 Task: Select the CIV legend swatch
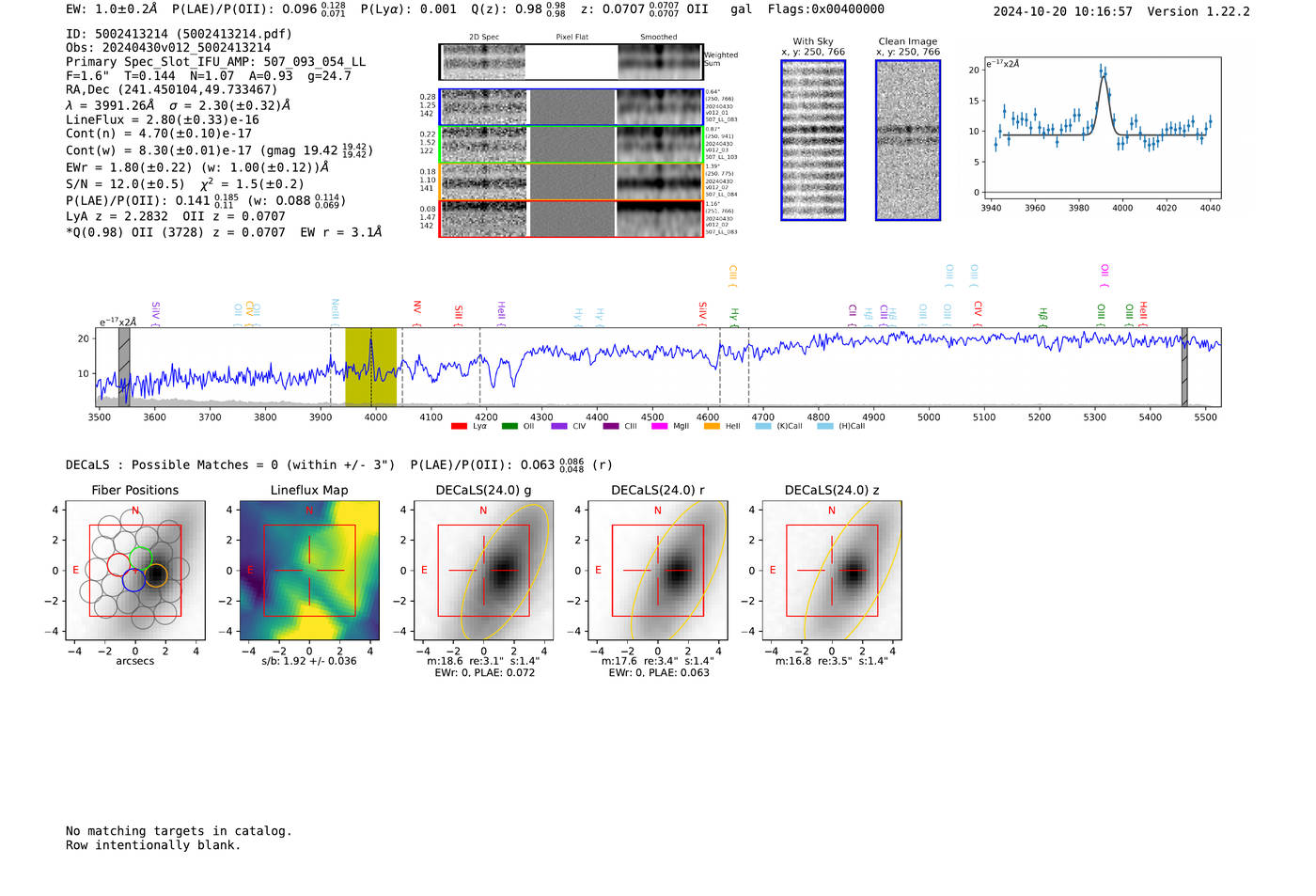coord(559,426)
